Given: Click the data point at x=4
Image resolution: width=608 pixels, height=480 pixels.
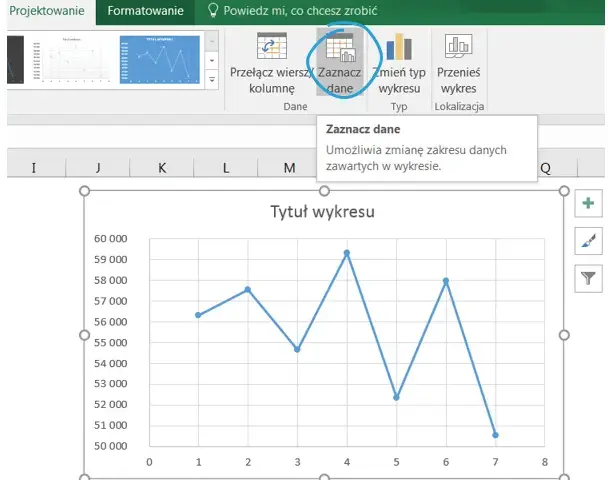Looking at the screenshot, I should [x=347, y=253].
